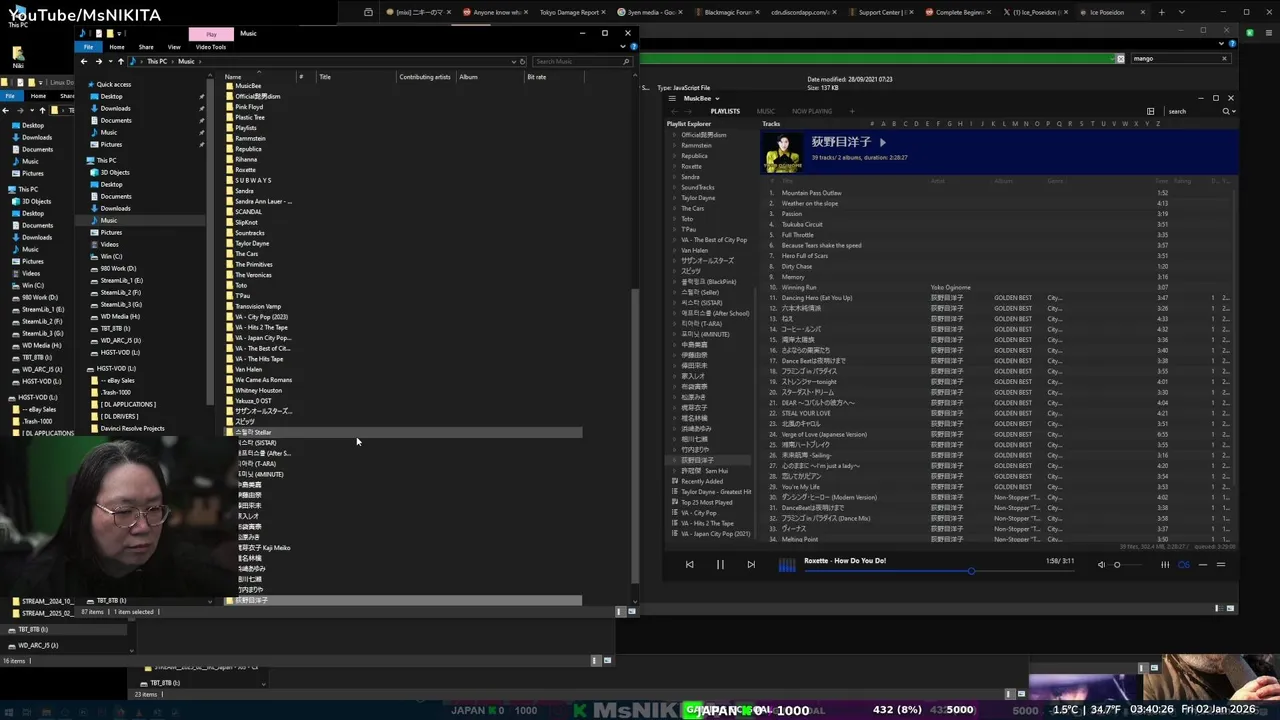
Task: Refresh the Music folder view
Action: tap(523, 61)
